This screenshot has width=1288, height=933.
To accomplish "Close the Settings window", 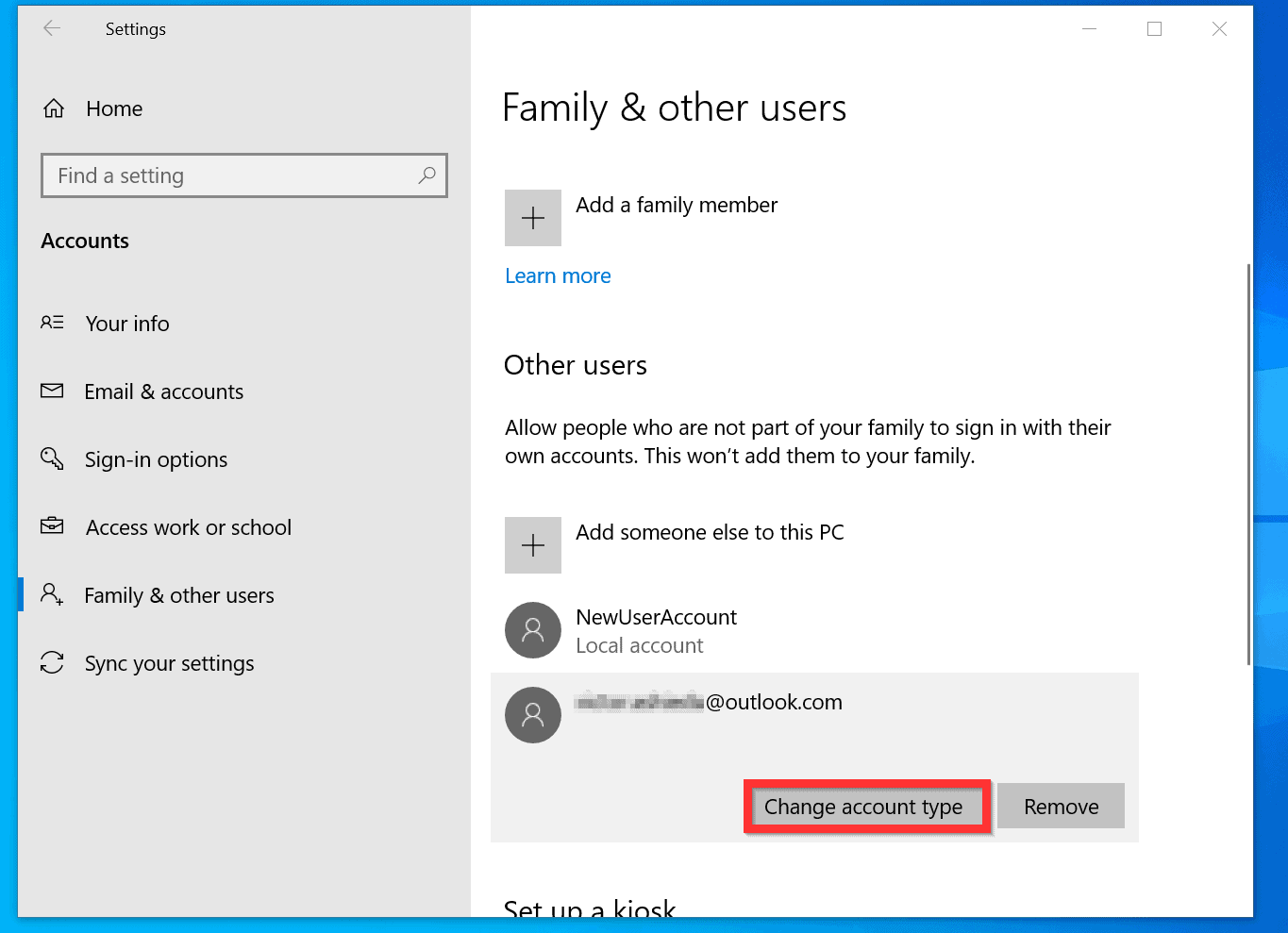I will [1219, 29].
